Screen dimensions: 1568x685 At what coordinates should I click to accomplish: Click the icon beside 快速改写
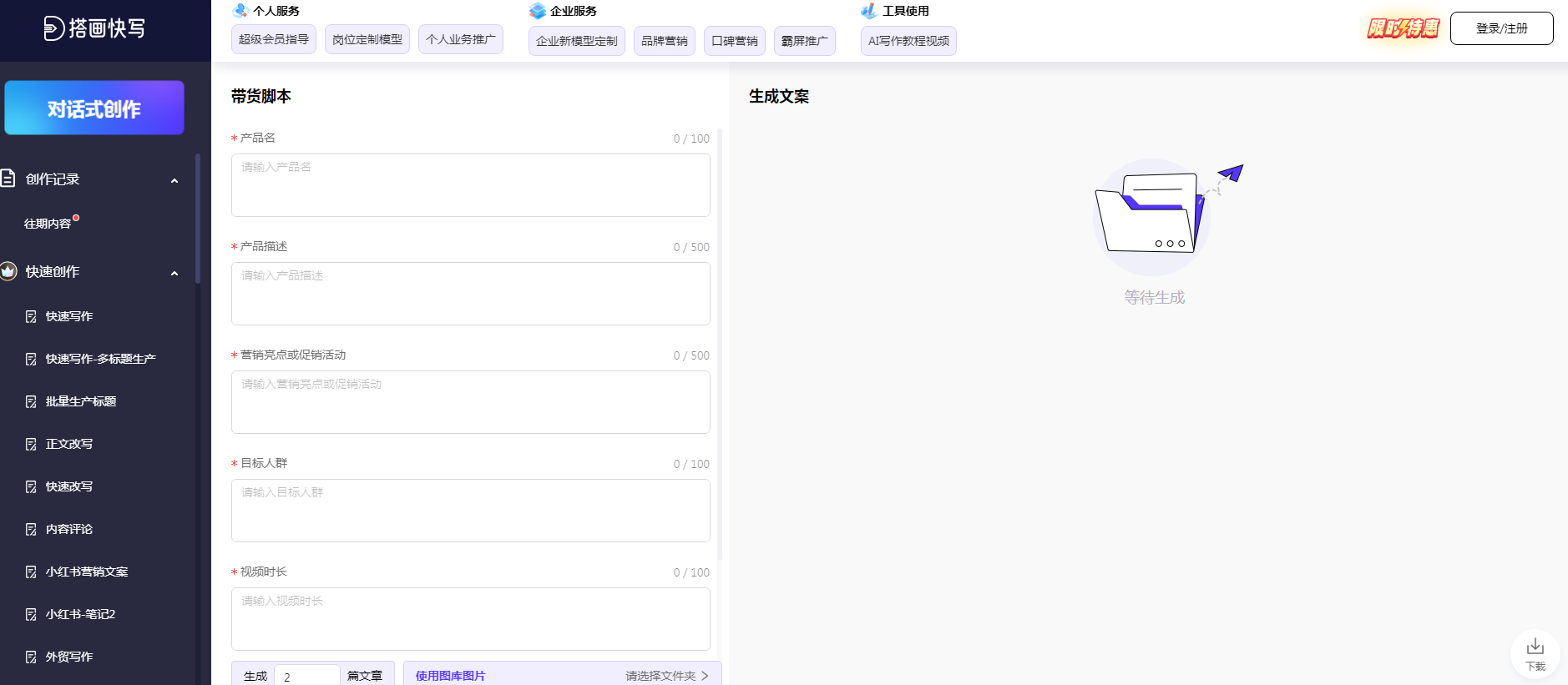31,486
